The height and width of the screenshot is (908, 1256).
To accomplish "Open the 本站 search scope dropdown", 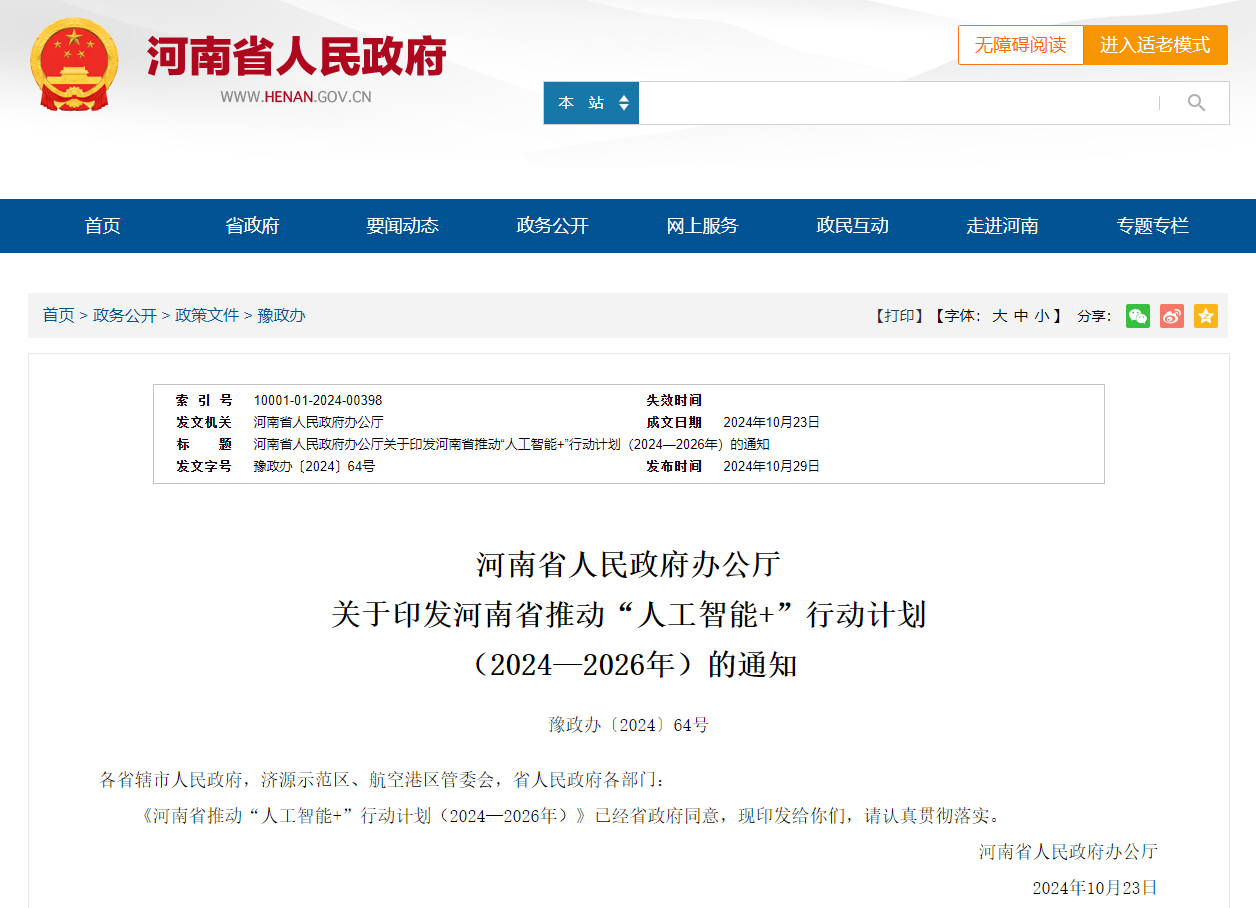I will [592, 103].
